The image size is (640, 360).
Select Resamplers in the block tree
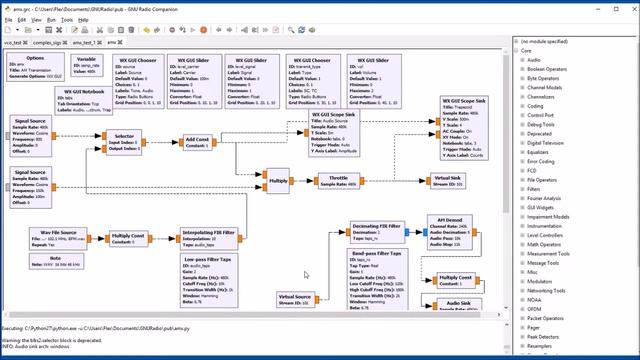point(539,346)
